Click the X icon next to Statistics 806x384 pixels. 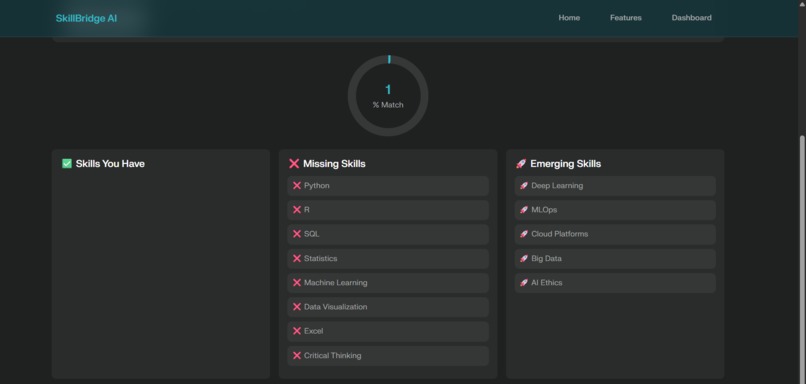tap(297, 259)
